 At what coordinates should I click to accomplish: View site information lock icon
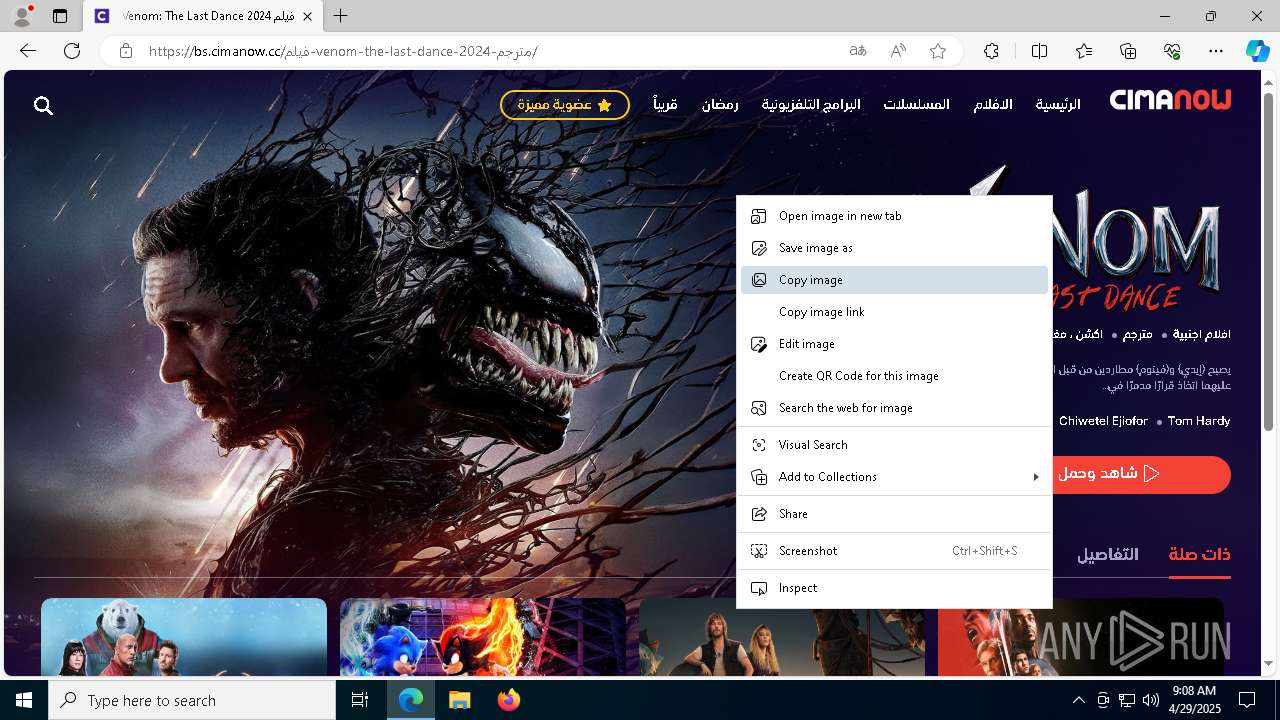(125, 51)
